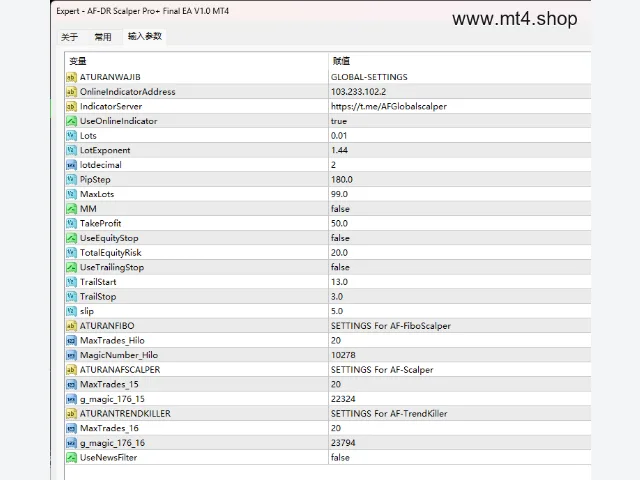This screenshot has height=480, width=640.
Task: Click the g_magic_176_15 value 22324
Action: pyautogui.click(x=343, y=399)
